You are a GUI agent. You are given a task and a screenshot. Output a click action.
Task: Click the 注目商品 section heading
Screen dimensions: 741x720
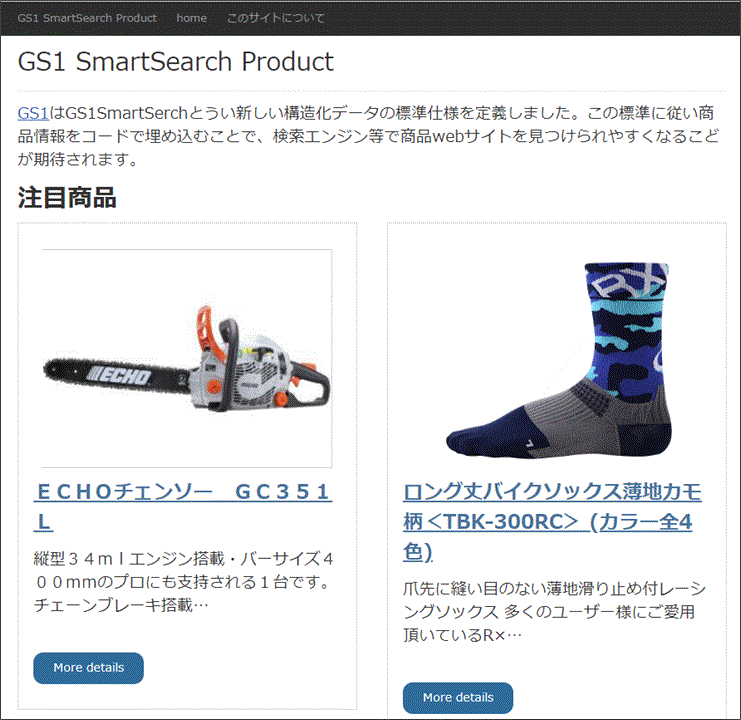tap(67, 197)
